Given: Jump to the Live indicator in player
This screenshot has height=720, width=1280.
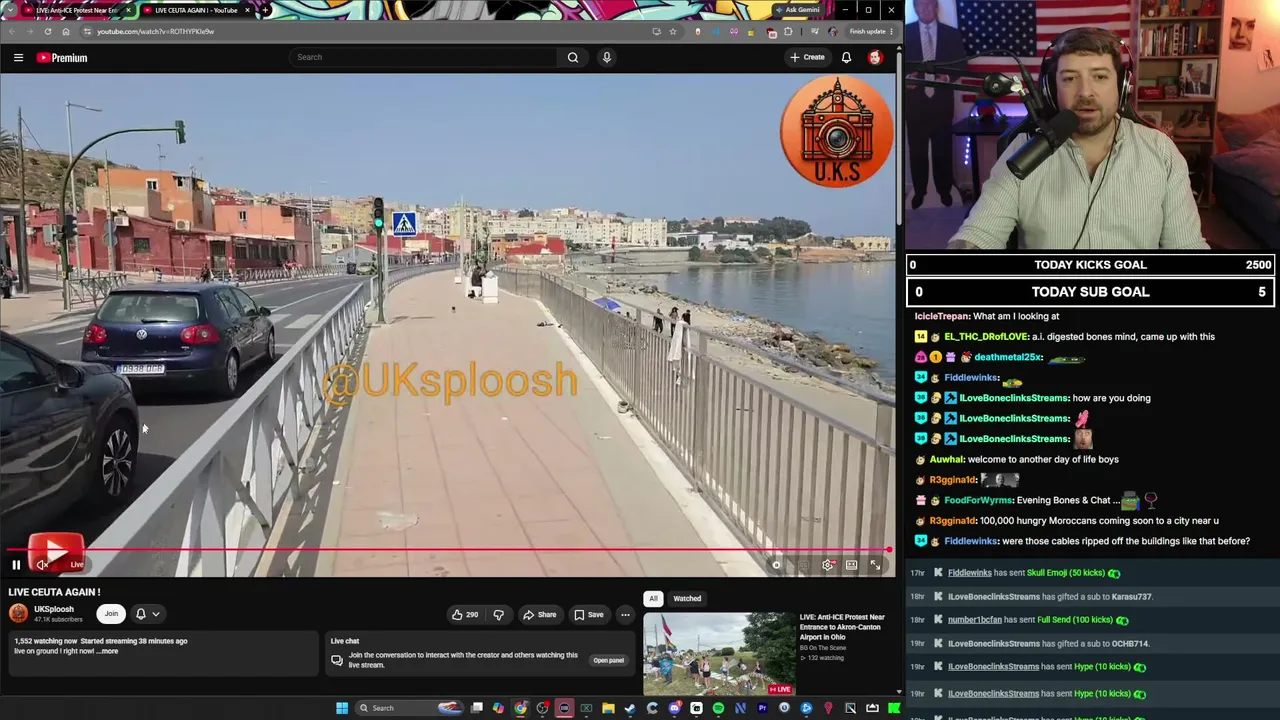Looking at the screenshot, I should click(x=76, y=565).
